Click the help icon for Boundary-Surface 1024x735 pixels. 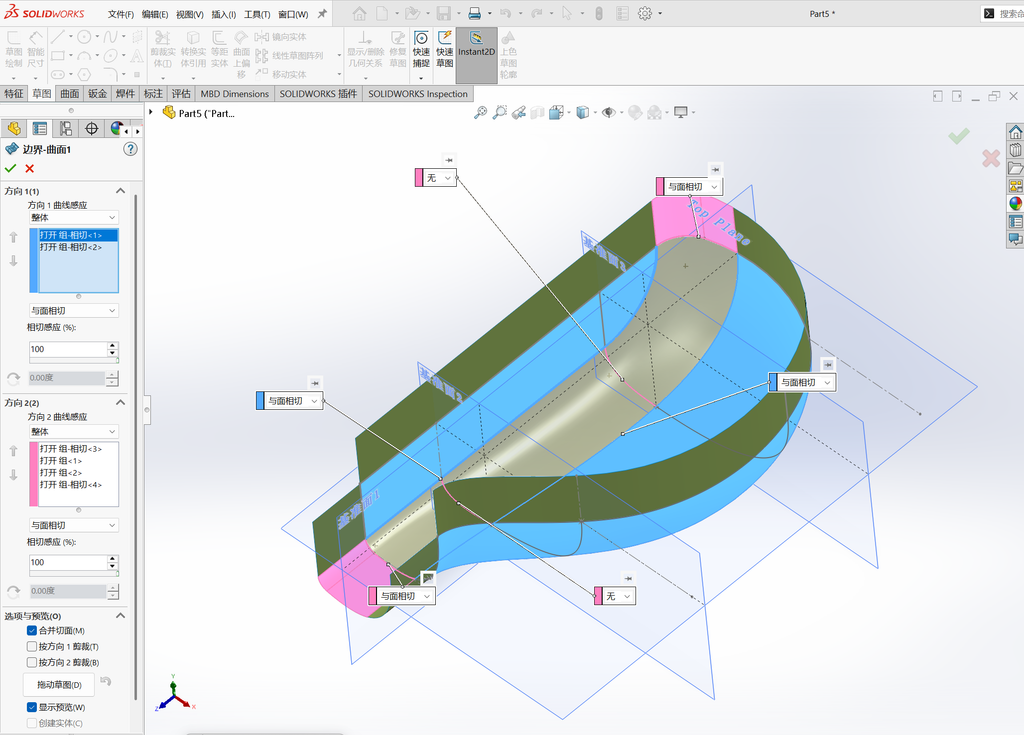131,149
